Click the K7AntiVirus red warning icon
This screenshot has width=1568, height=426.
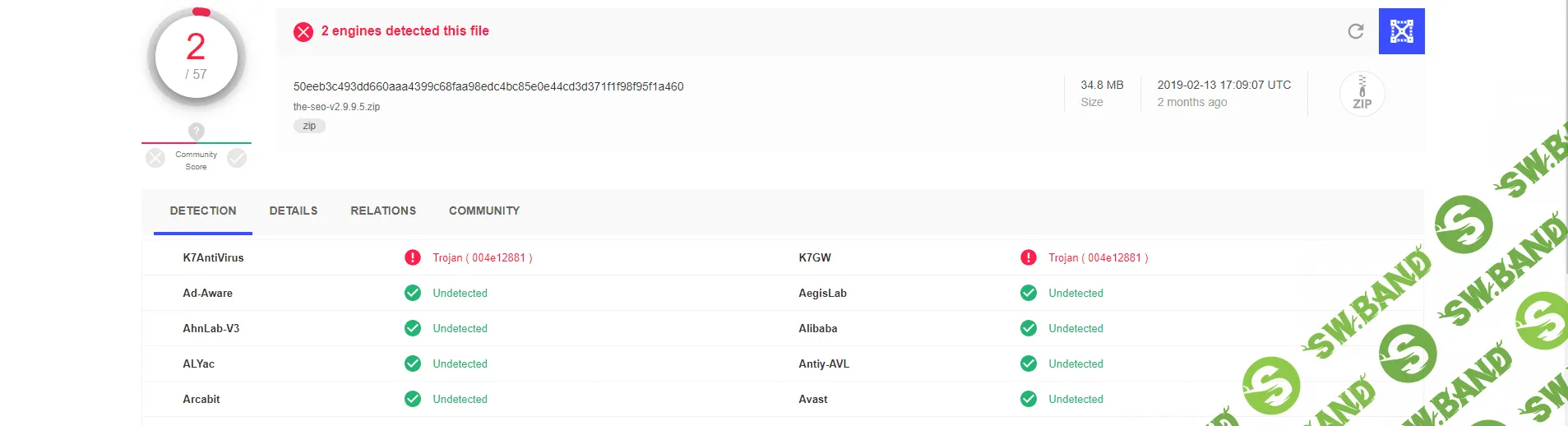pyautogui.click(x=413, y=257)
